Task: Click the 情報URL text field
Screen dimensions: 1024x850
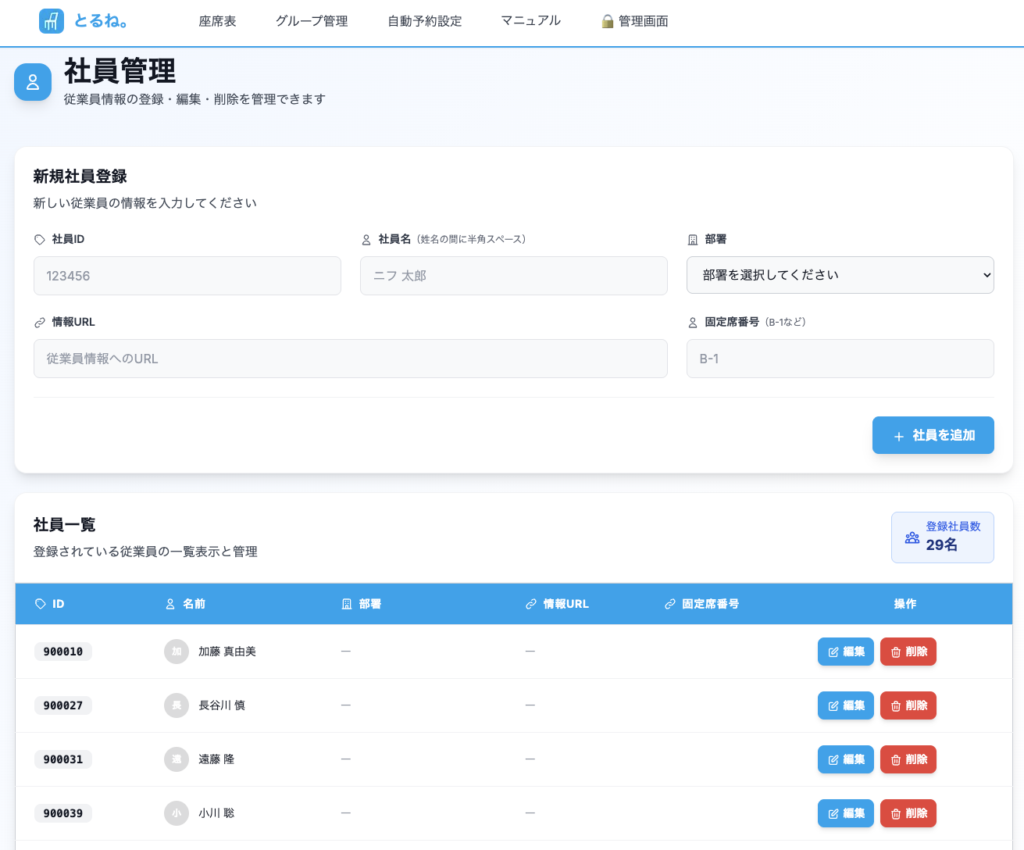Action: 350,358
